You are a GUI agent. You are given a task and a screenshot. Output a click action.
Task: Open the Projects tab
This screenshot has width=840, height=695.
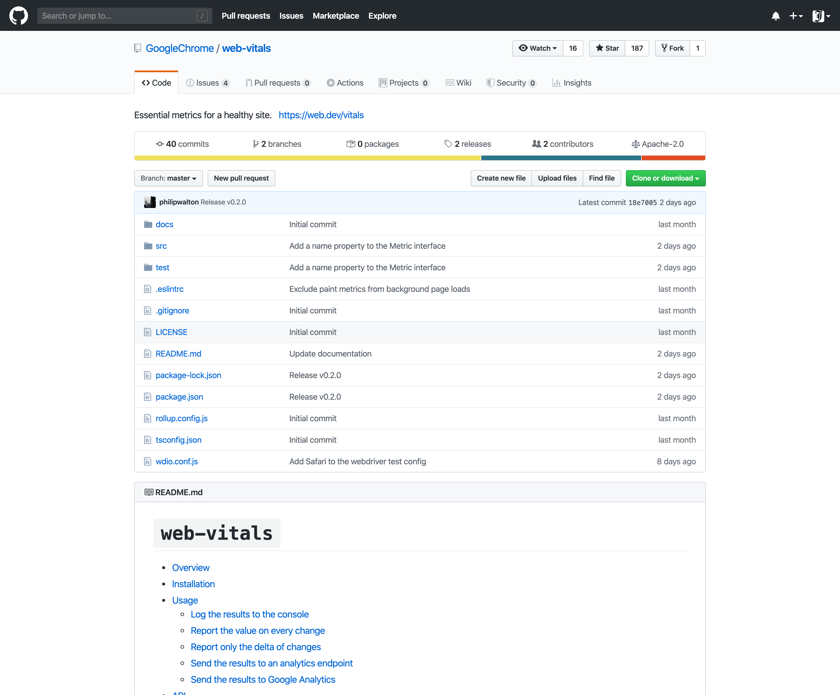click(x=403, y=83)
